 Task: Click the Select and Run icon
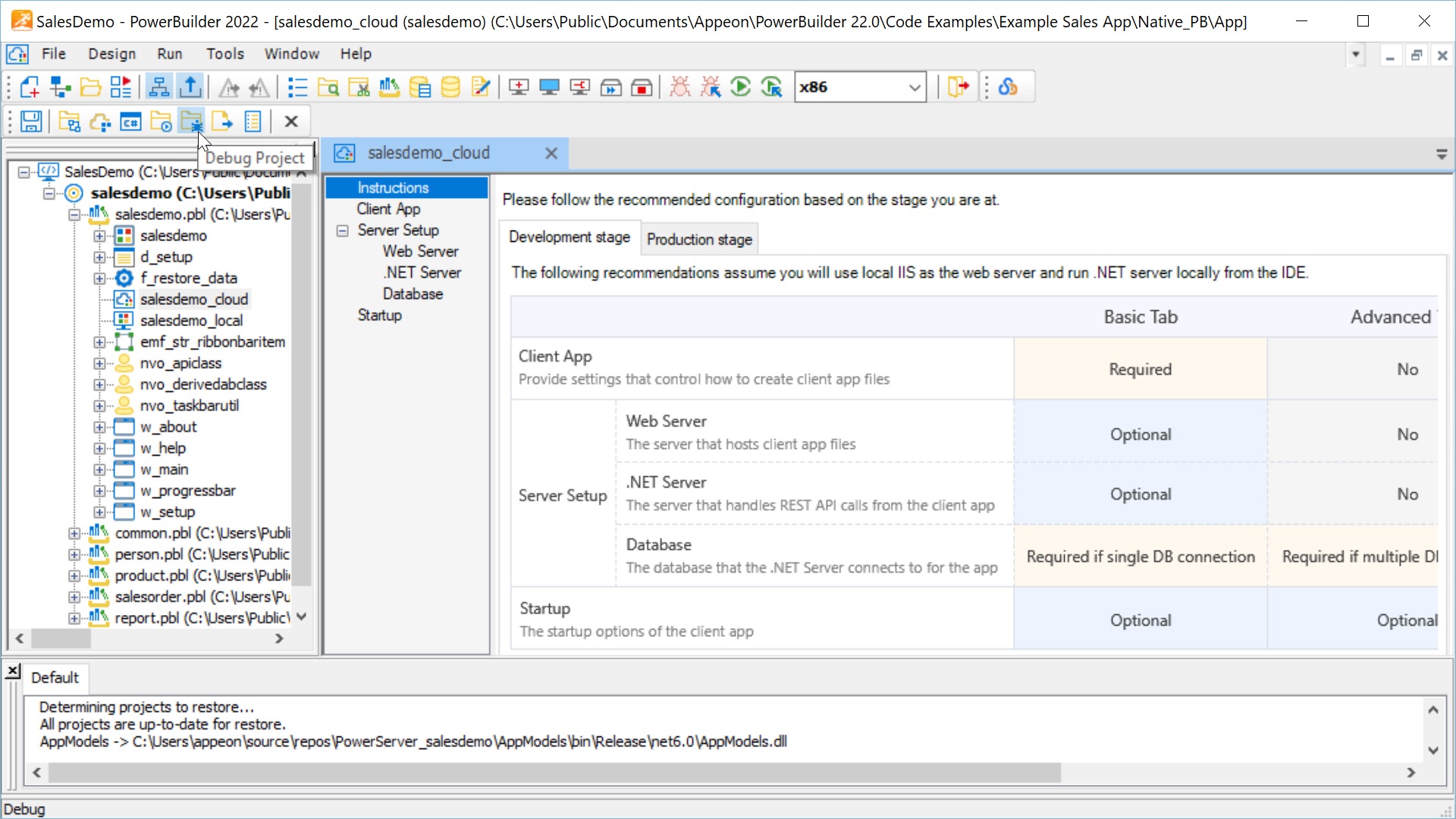point(772,87)
